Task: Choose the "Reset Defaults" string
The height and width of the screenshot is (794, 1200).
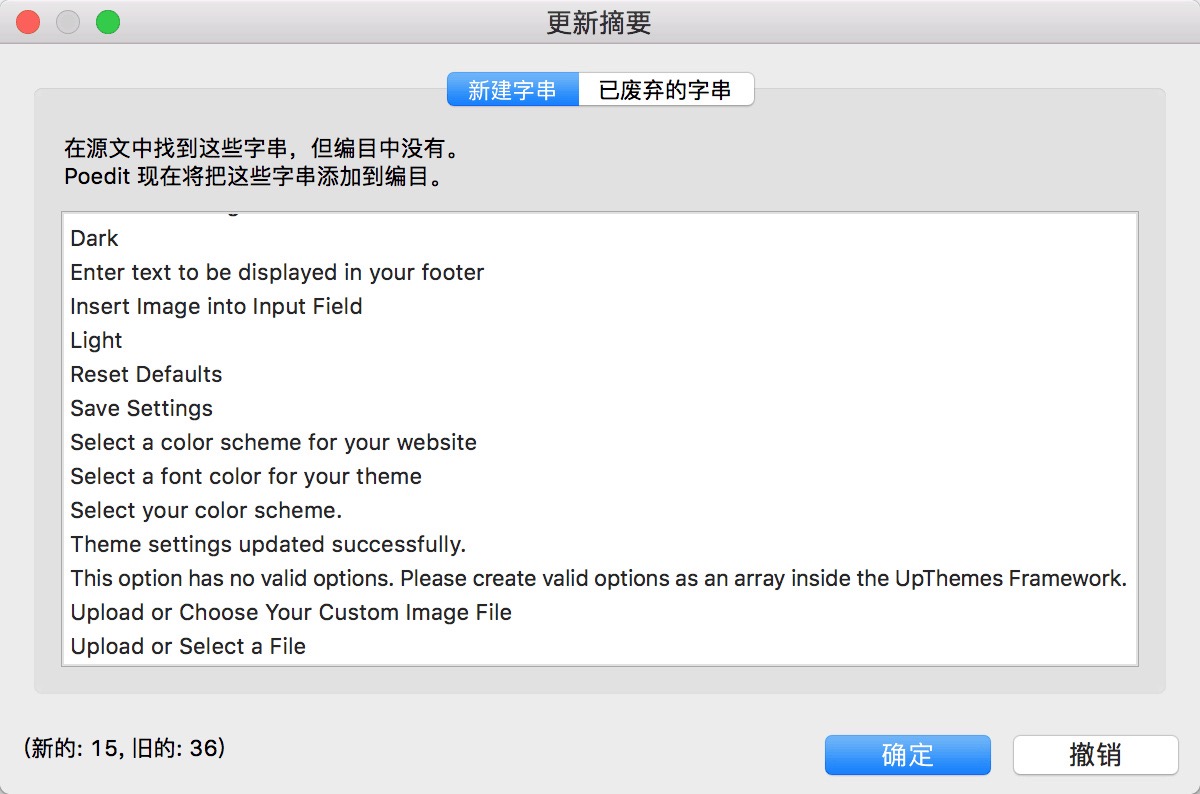Action: 146,375
